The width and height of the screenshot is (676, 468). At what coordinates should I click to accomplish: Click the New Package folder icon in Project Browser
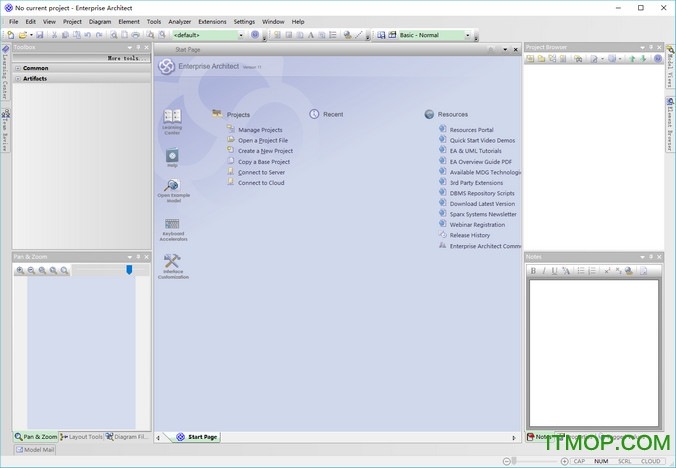[x=541, y=59]
